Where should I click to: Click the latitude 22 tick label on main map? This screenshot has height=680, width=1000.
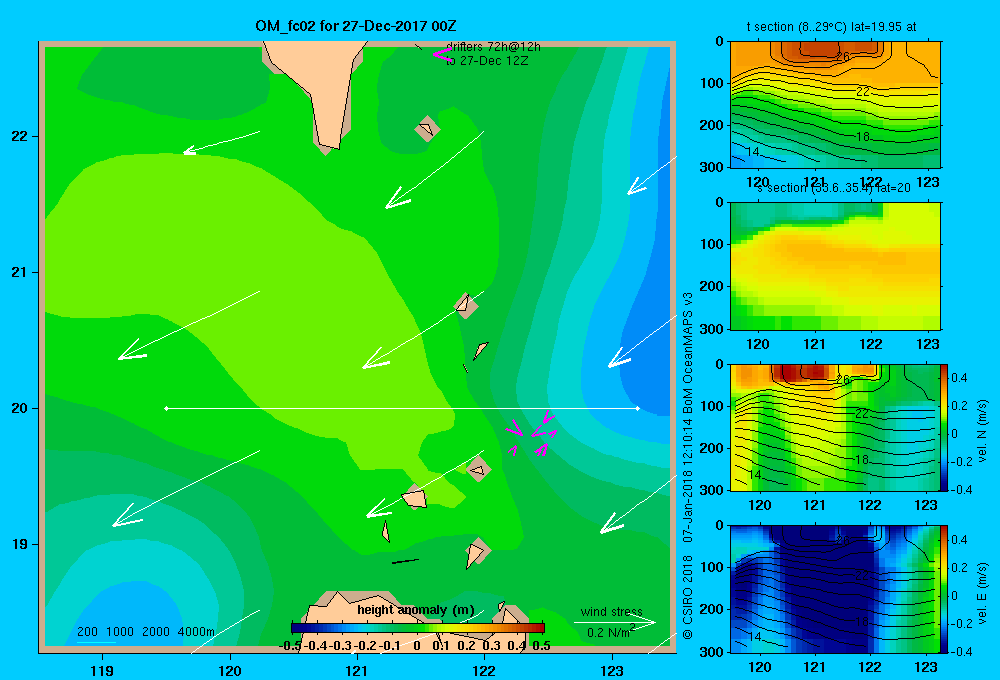point(20,136)
